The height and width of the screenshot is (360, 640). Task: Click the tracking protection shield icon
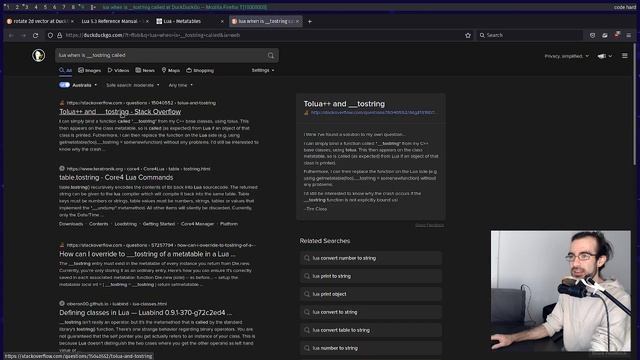pyautogui.click(x=50, y=36)
